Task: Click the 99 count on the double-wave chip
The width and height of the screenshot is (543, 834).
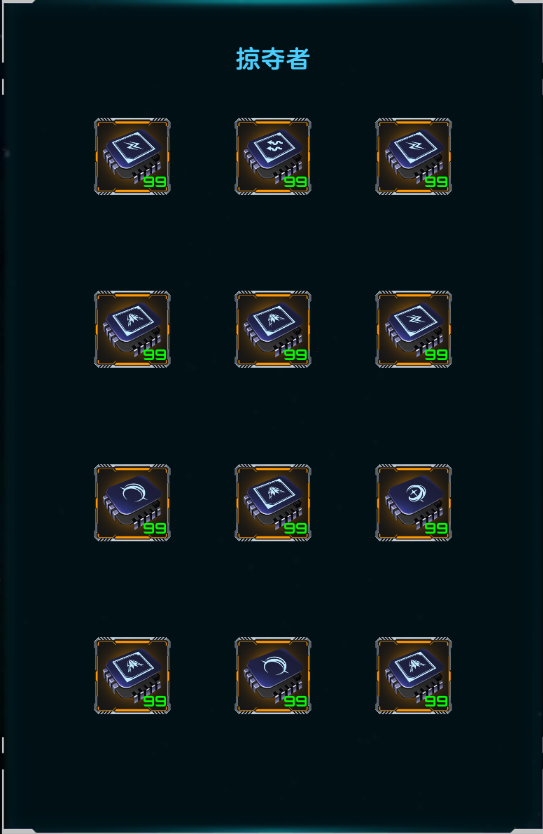Action: pyautogui.click(x=295, y=182)
